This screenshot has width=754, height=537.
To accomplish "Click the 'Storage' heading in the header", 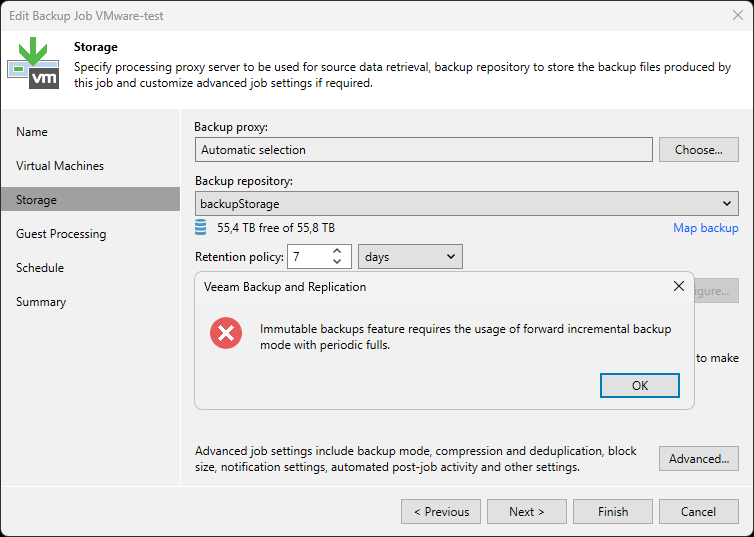I will point(96,47).
